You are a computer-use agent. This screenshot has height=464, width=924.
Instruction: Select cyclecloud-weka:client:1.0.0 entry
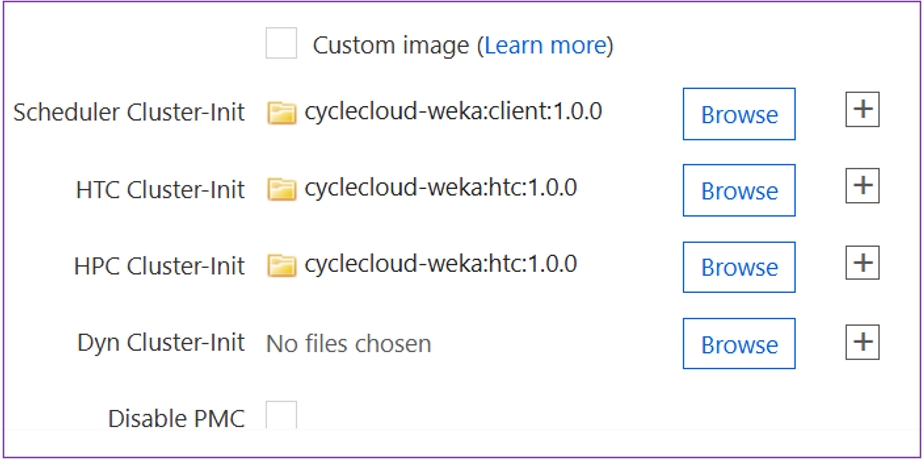(453, 111)
